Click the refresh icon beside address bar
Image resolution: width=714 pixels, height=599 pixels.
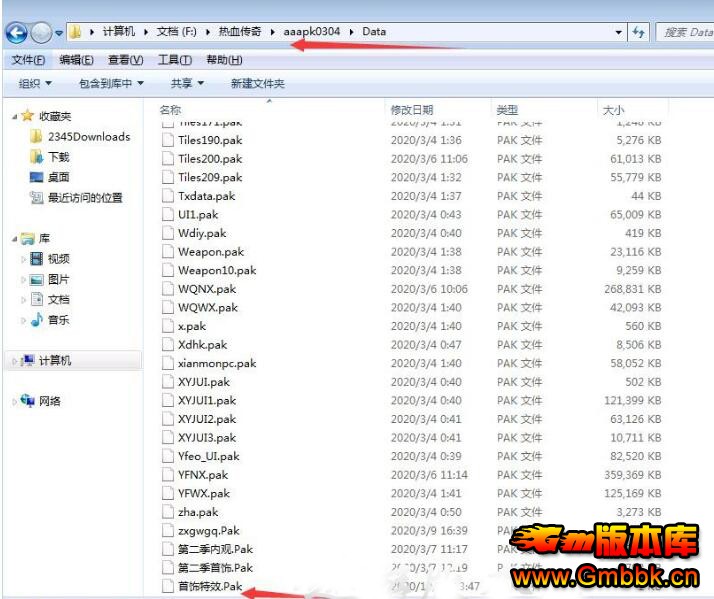(639, 32)
